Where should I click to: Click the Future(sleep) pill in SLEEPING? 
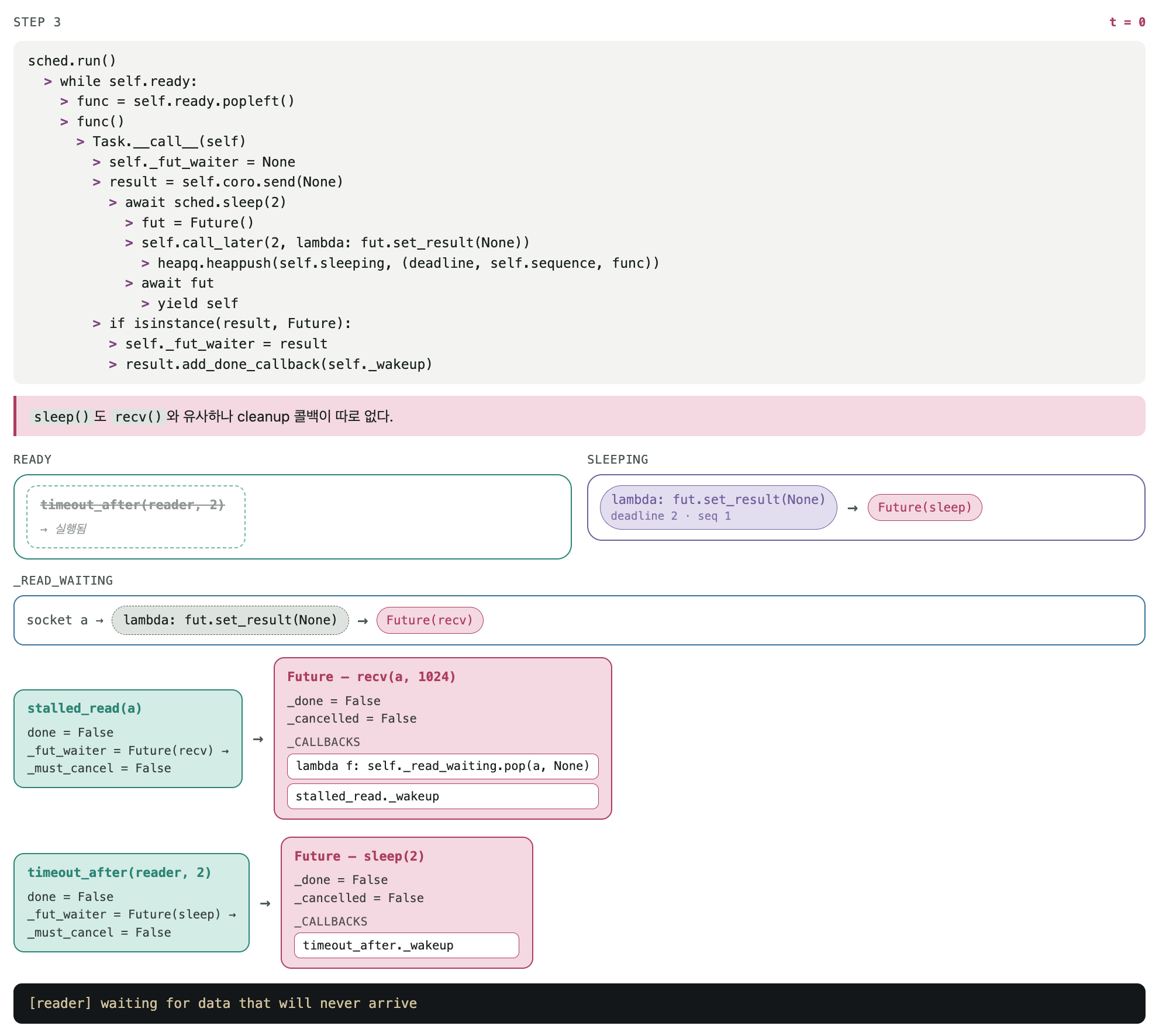click(925, 507)
